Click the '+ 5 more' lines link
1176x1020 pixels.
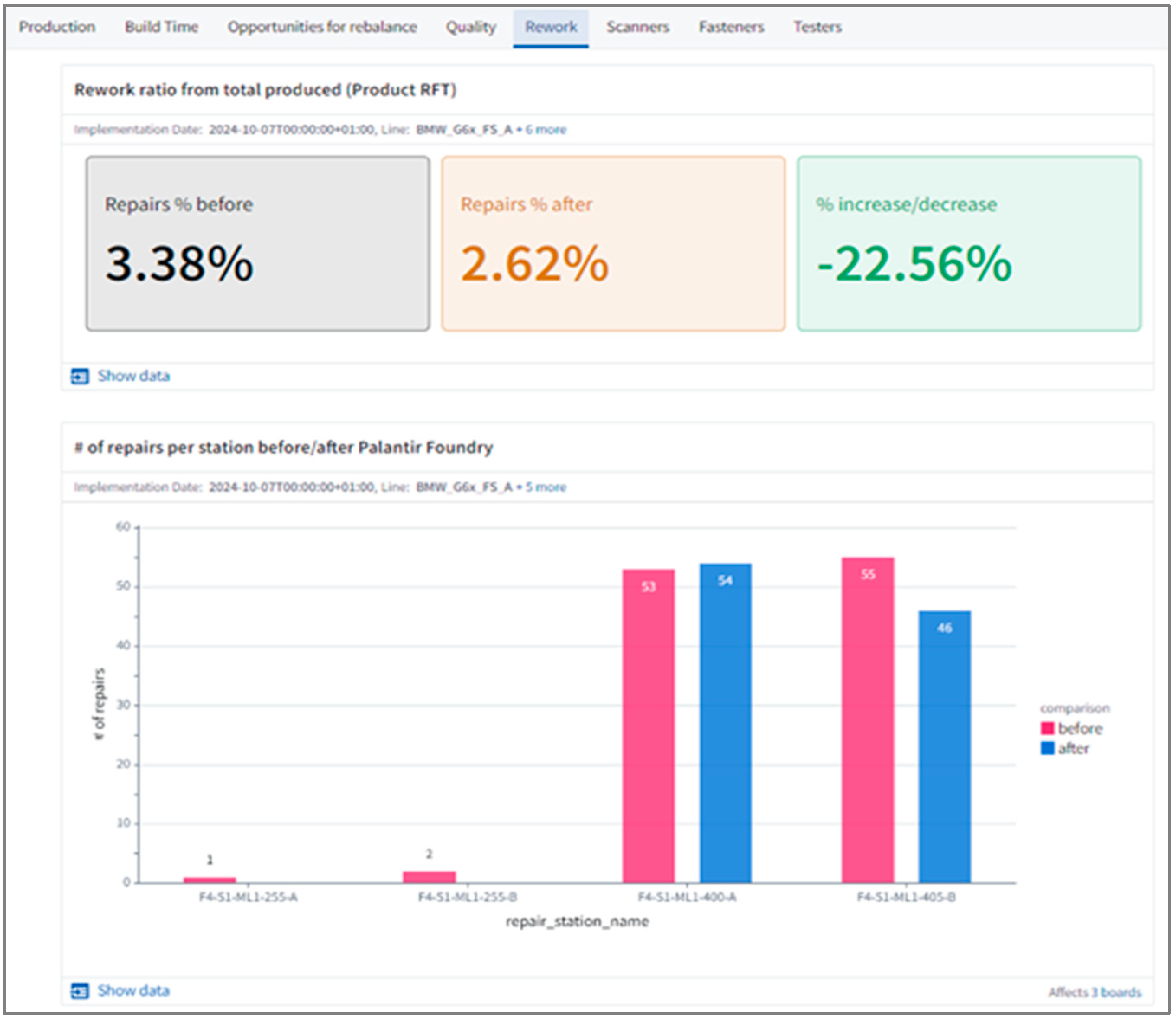point(541,487)
